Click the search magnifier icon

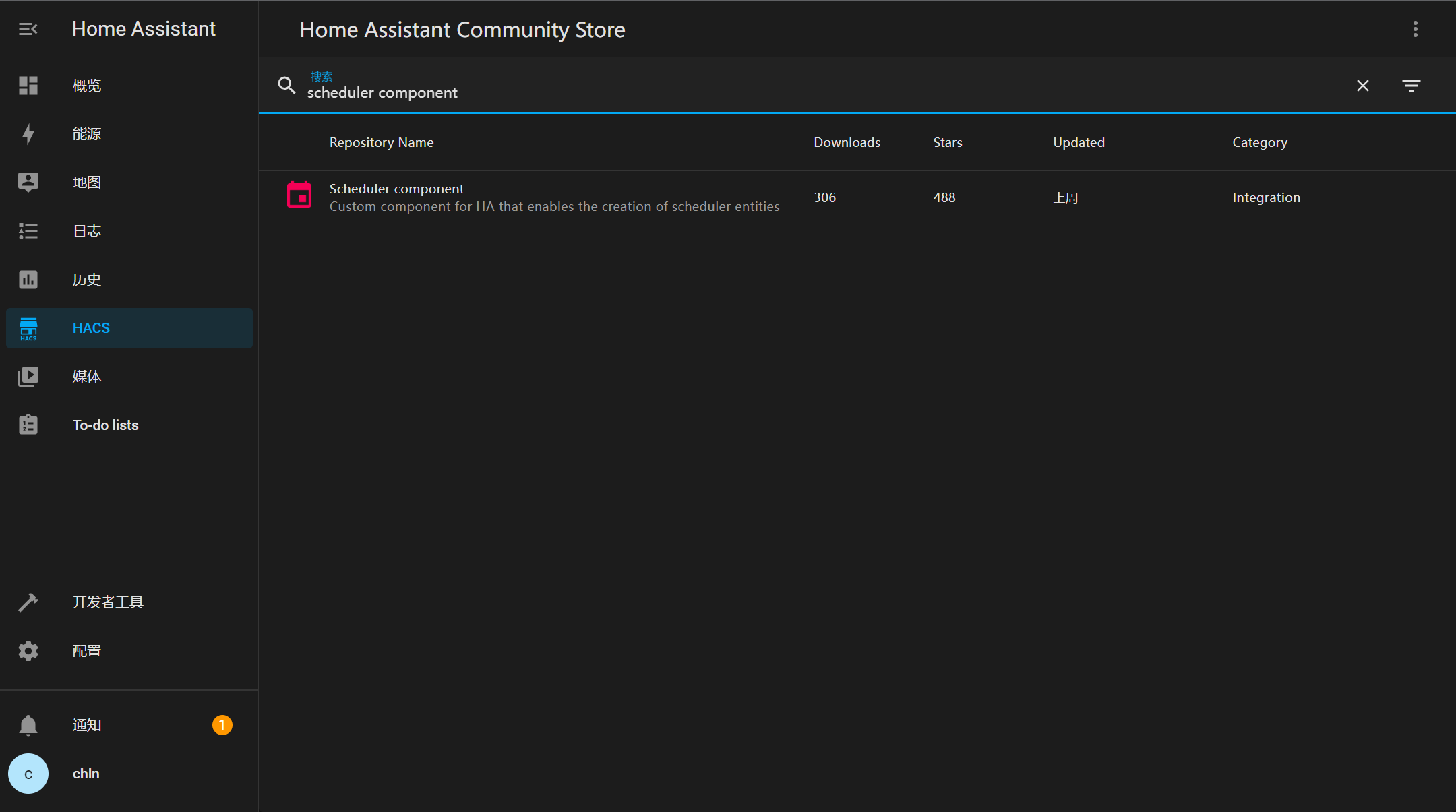(286, 86)
